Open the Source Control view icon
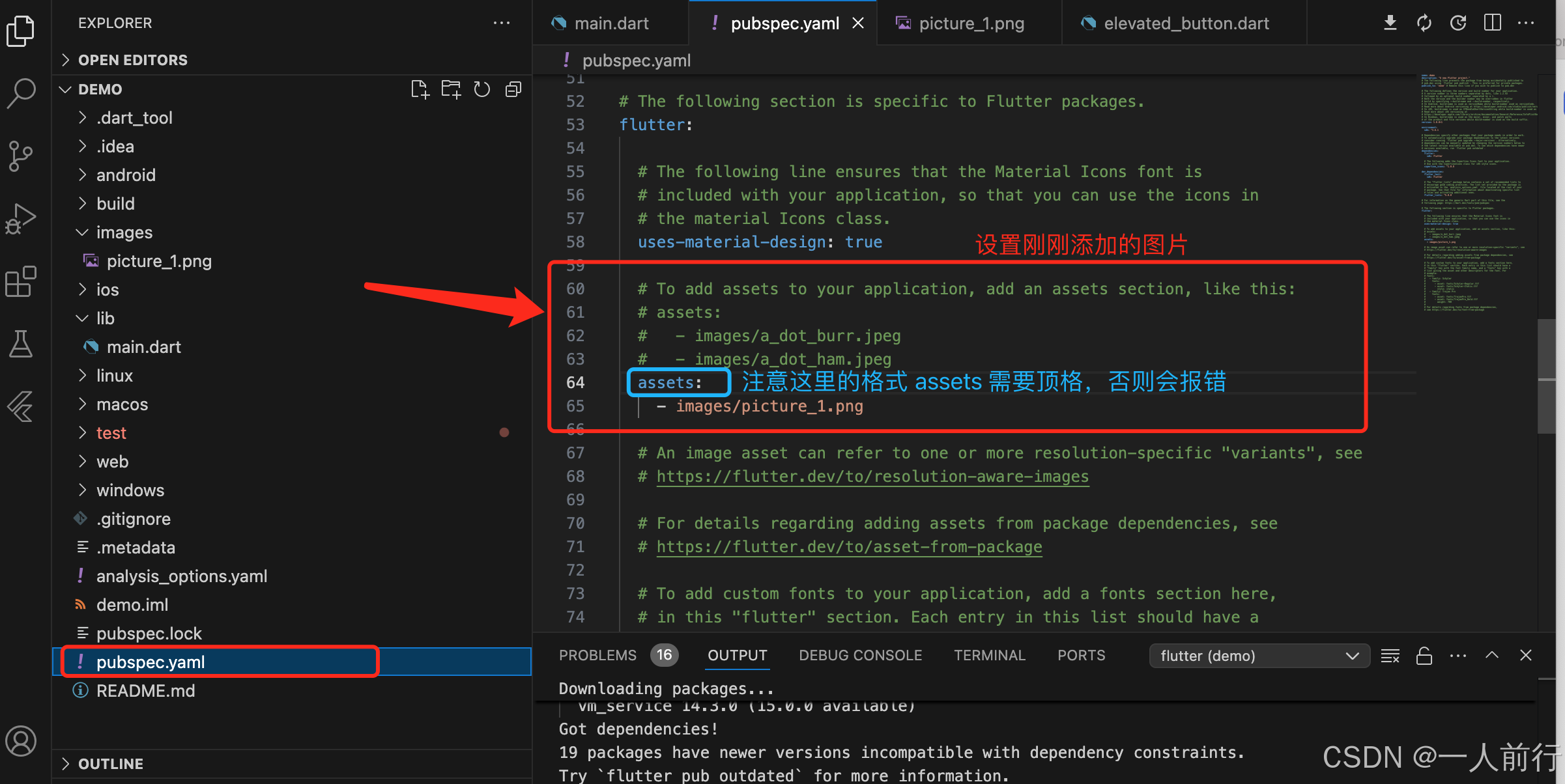The image size is (1565, 784). (21, 156)
